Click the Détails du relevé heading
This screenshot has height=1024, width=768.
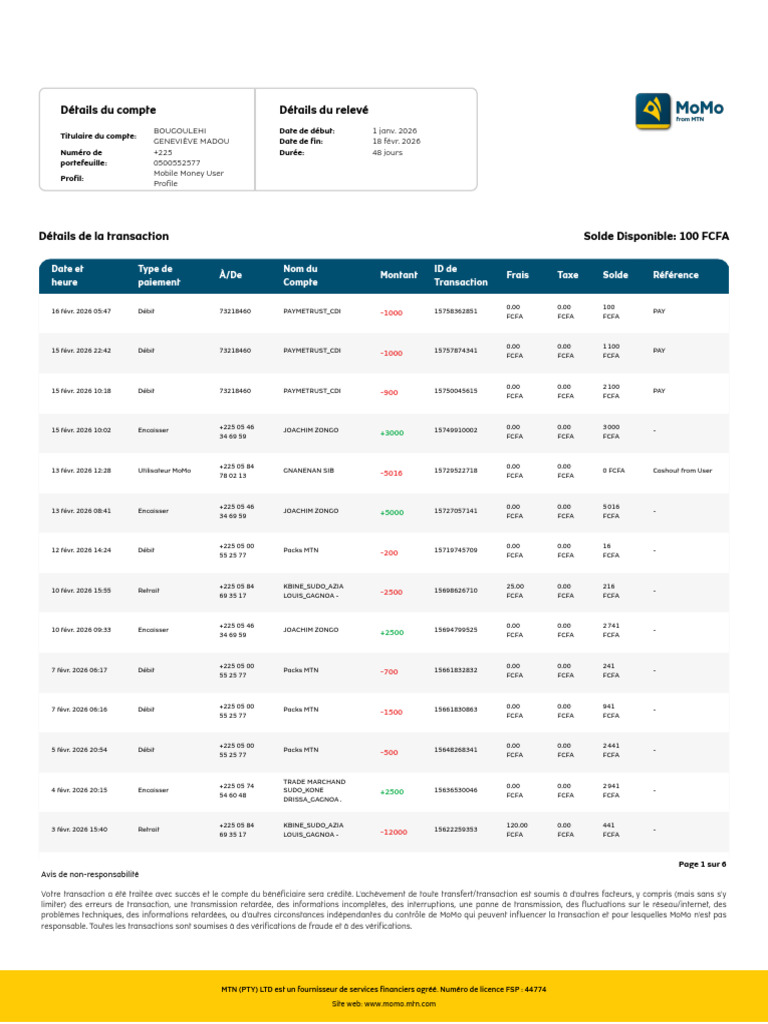(x=324, y=110)
